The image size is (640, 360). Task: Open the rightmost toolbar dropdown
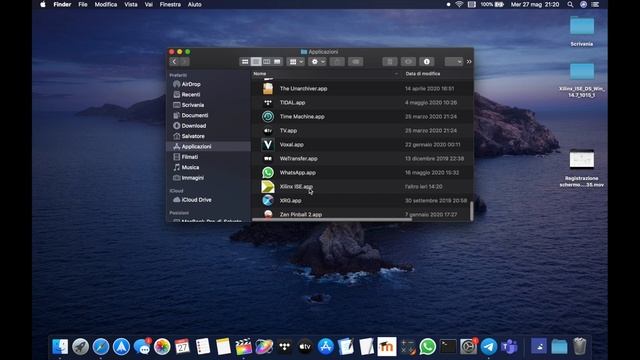(453, 62)
